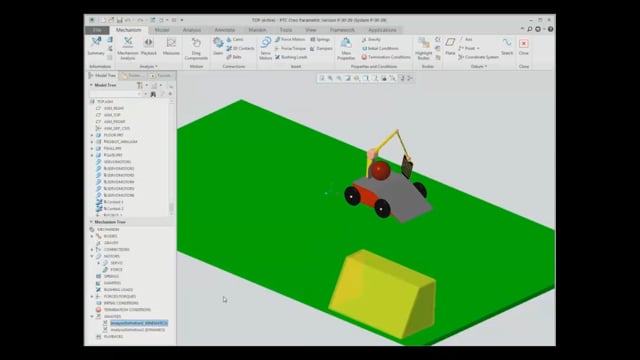
Task: Select the Bushing Loads tool
Action: (x=291, y=57)
